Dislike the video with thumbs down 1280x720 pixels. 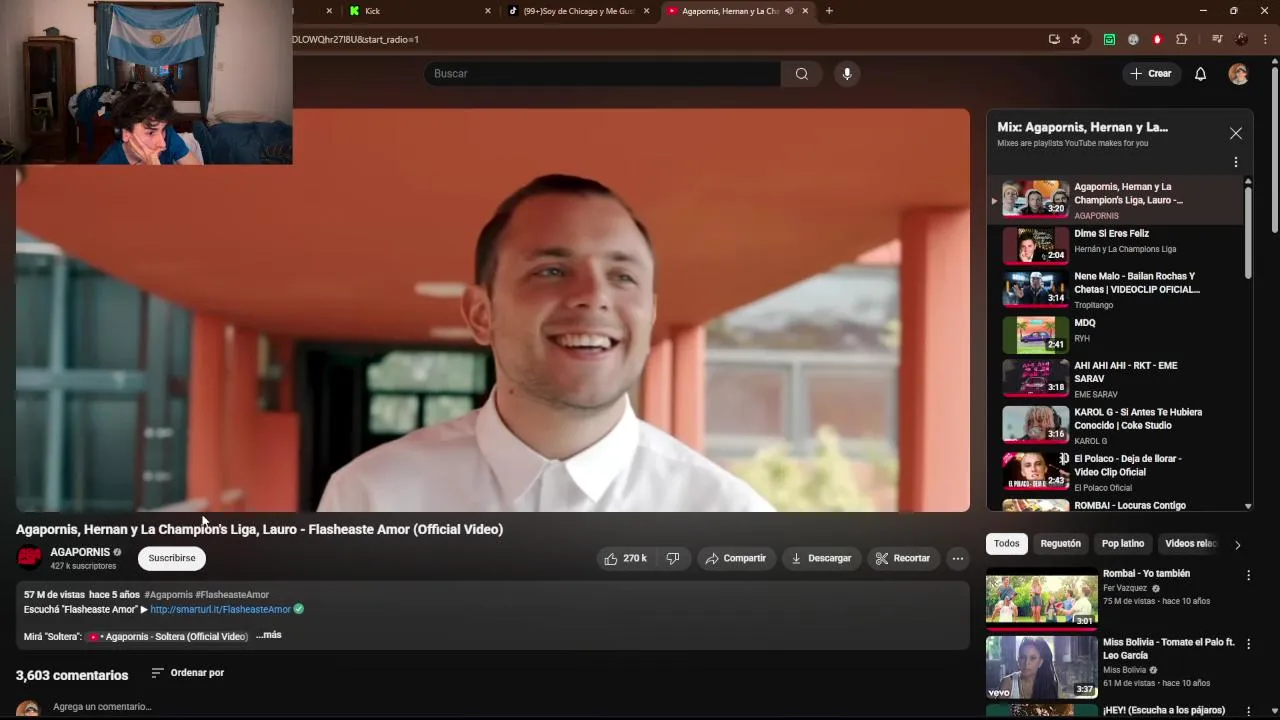(x=673, y=558)
